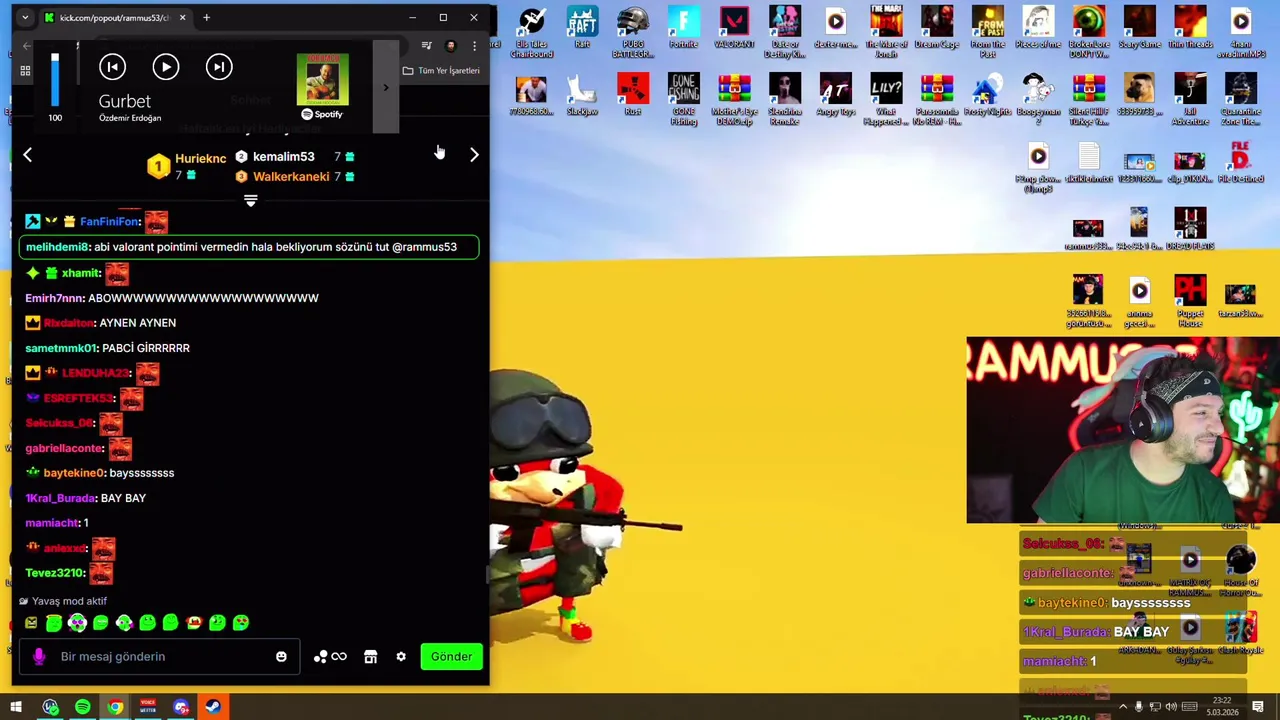Select the GONE Fishing desktop icon
This screenshot has height=720, width=1280.
click(x=684, y=99)
